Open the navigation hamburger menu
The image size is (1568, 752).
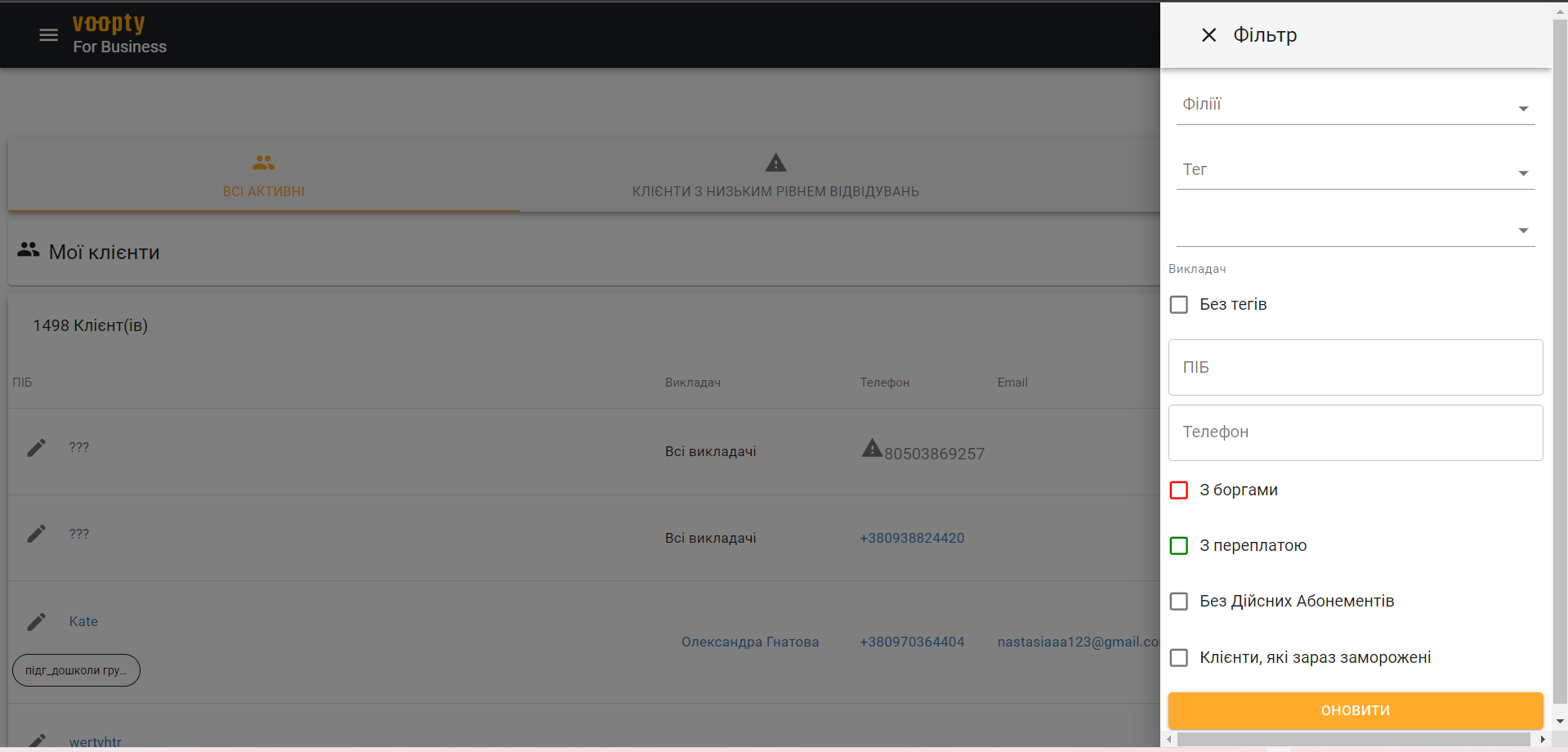tap(47, 34)
